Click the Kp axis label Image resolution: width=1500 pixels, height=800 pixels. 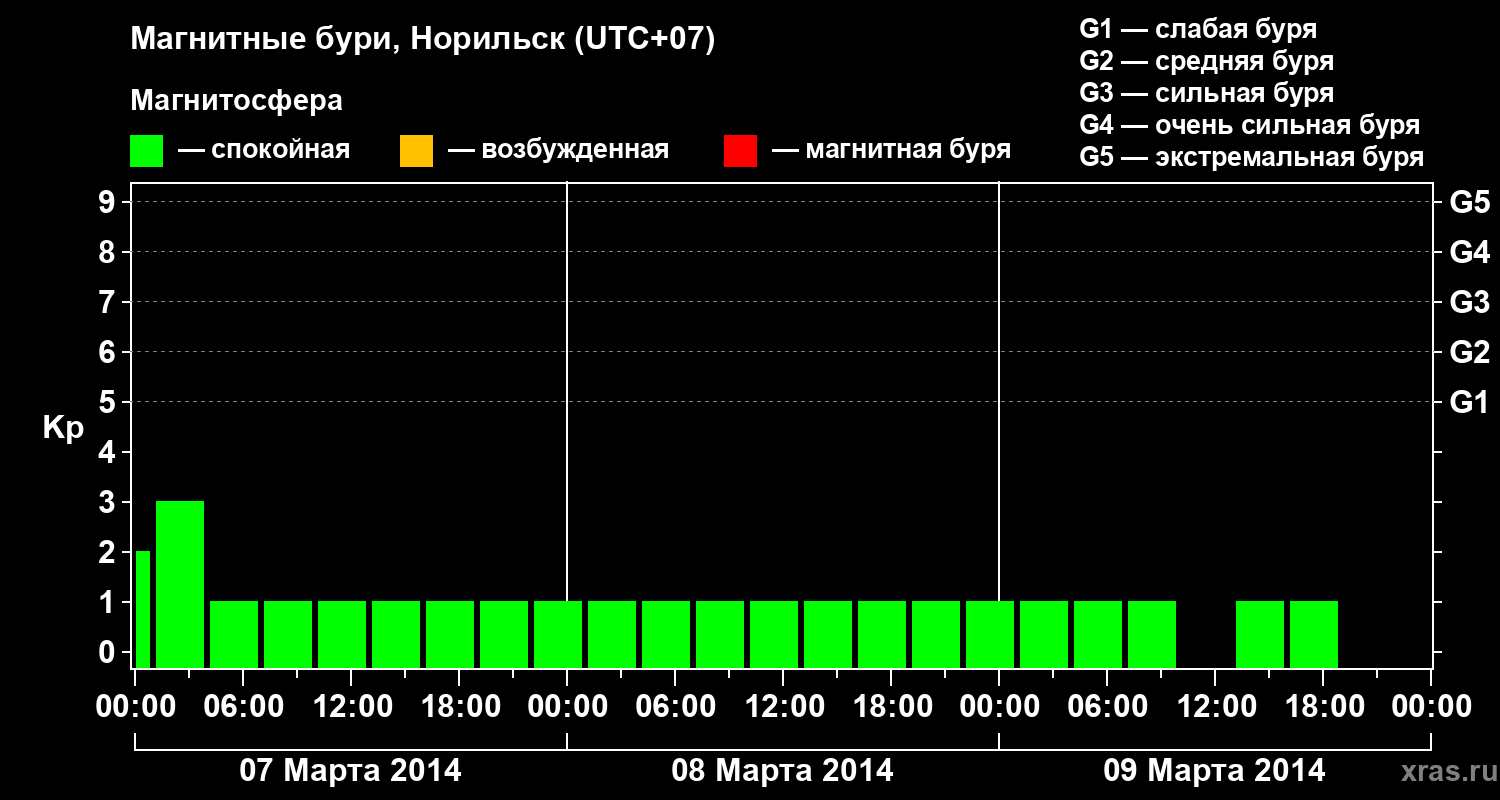point(63,428)
